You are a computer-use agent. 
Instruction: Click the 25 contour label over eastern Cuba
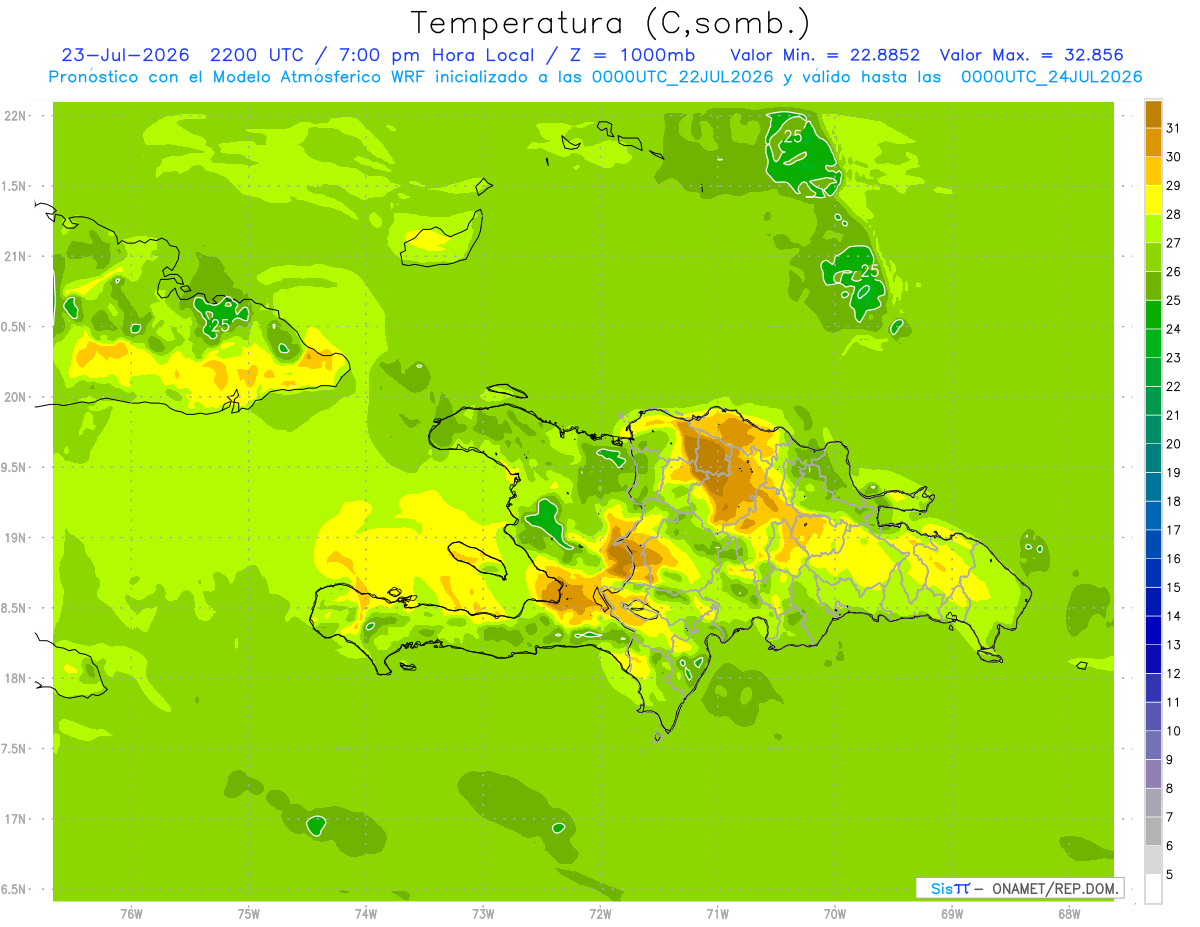click(220, 325)
